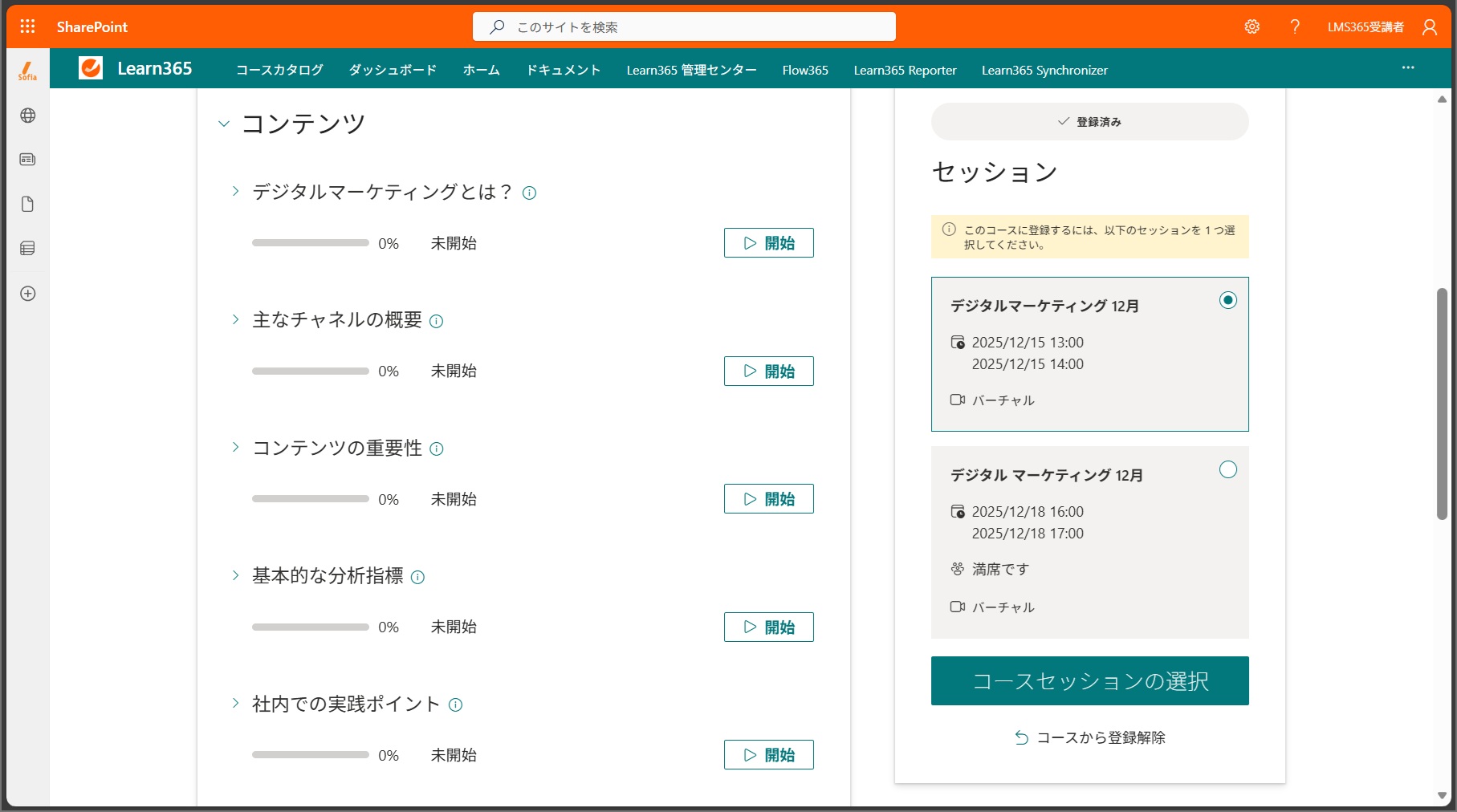Open the SharePoint app launcher grid
Image resolution: width=1457 pixels, height=812 pixels.
pos(27,26)
